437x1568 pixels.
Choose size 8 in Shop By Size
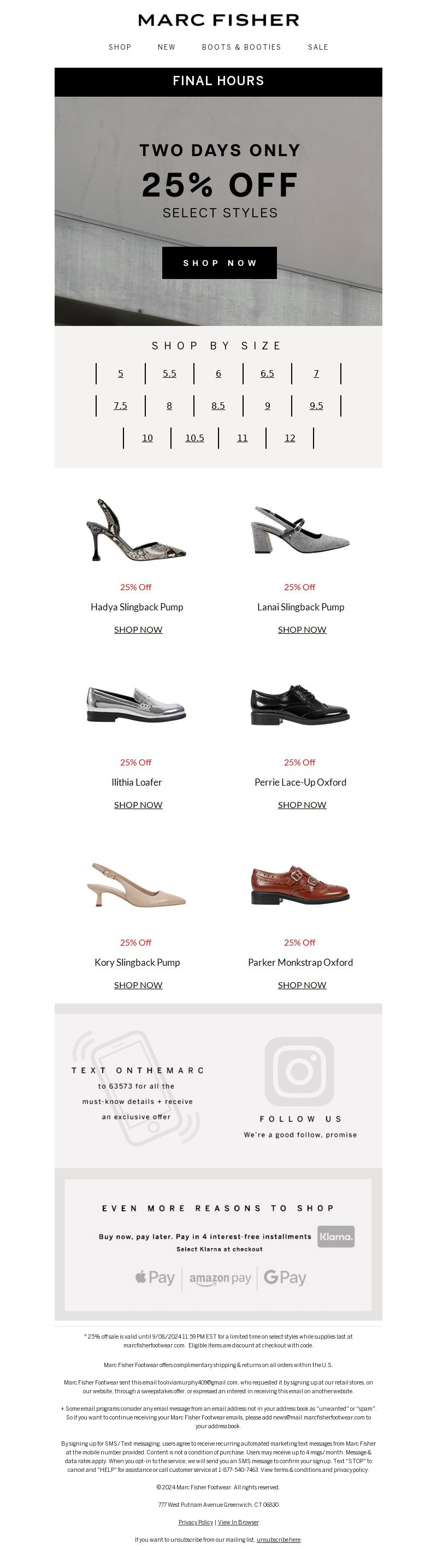169,406
